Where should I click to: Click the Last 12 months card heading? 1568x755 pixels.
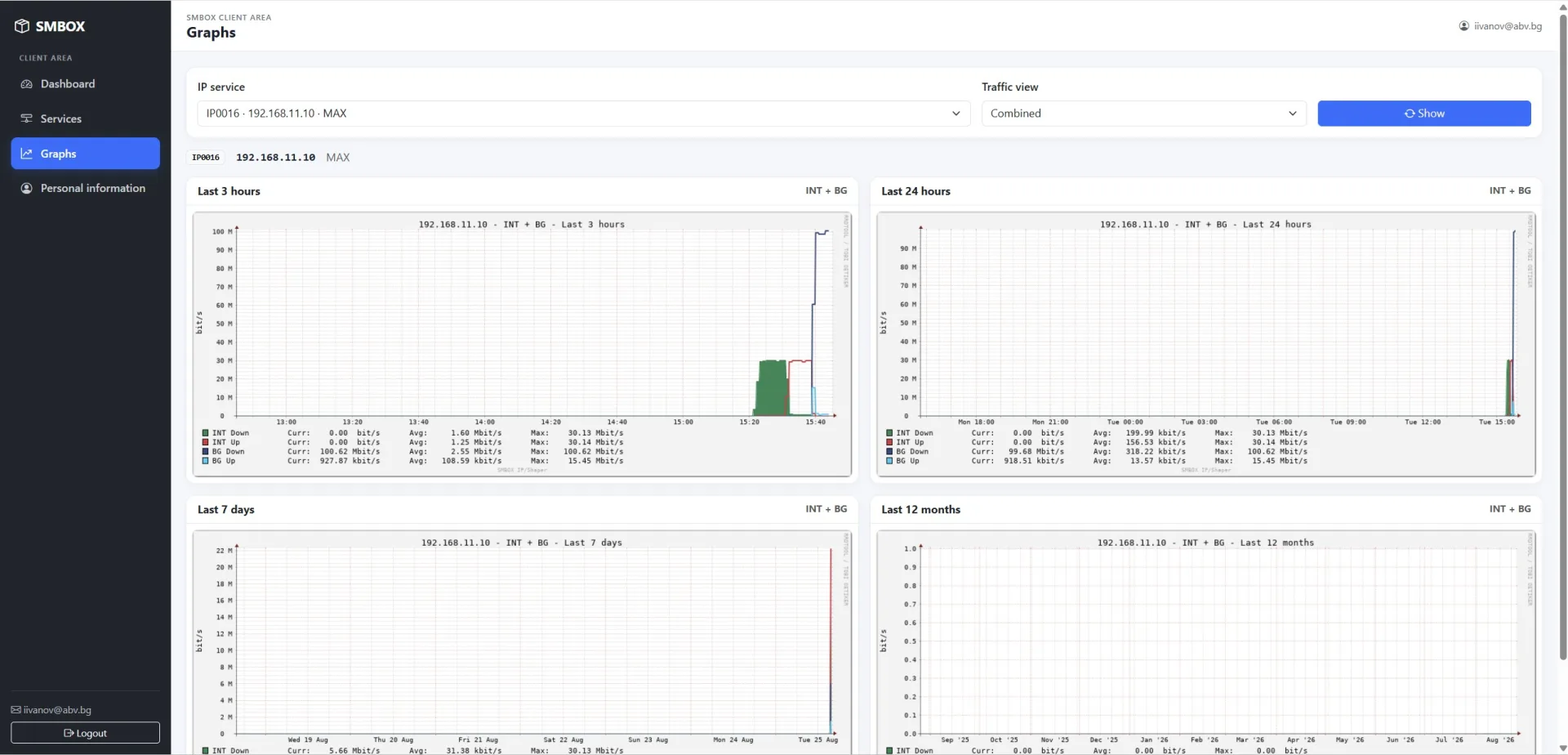click(920, 510)
